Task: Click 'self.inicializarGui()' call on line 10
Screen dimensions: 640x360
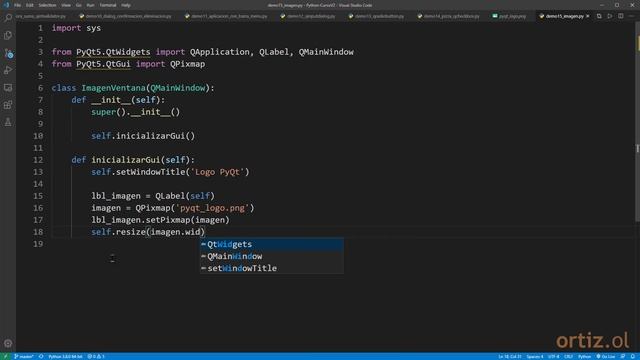Action: pos(143,136)
